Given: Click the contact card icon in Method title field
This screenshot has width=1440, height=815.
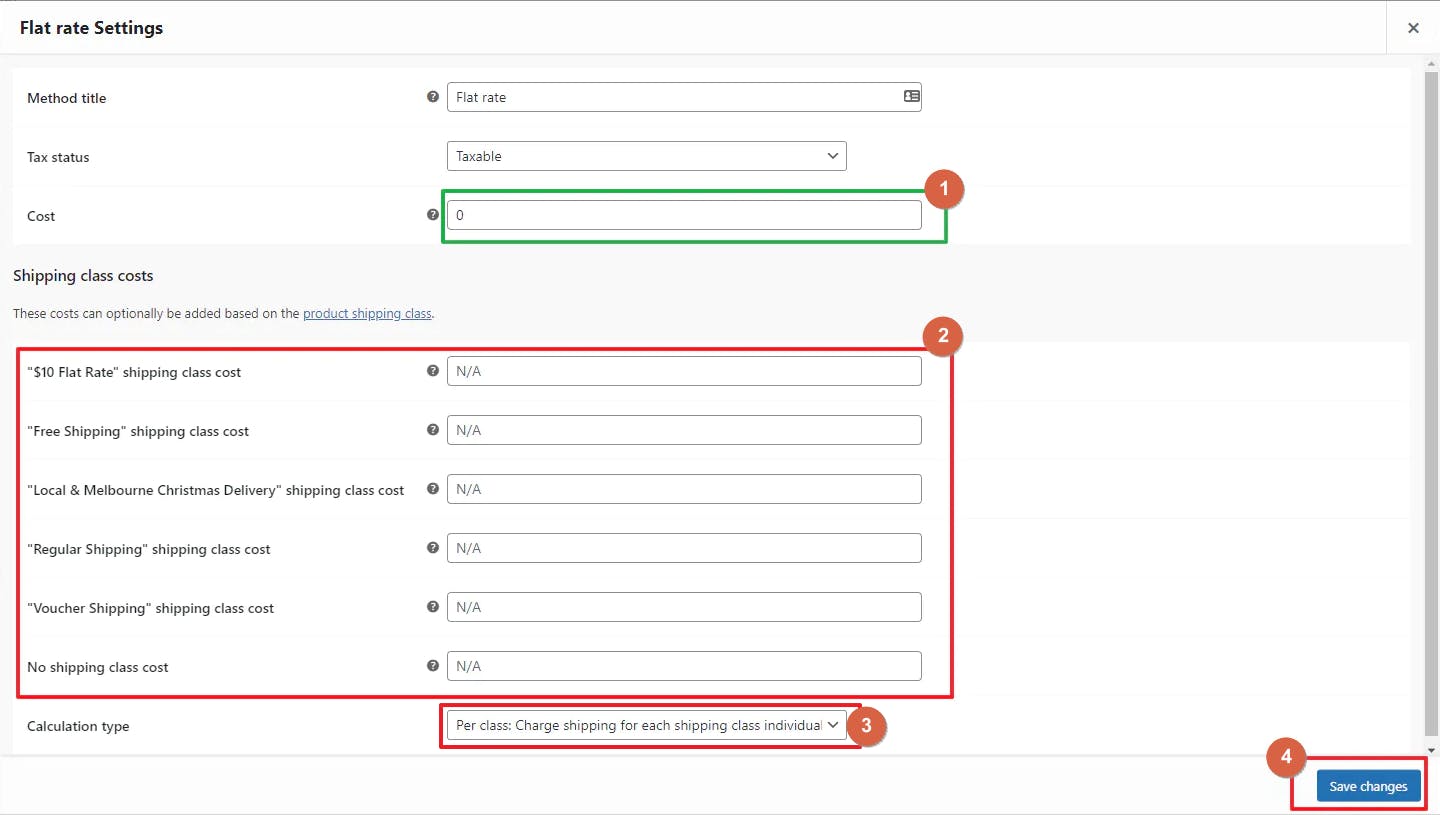Looking at the screenshot, I should click(911, 97).
